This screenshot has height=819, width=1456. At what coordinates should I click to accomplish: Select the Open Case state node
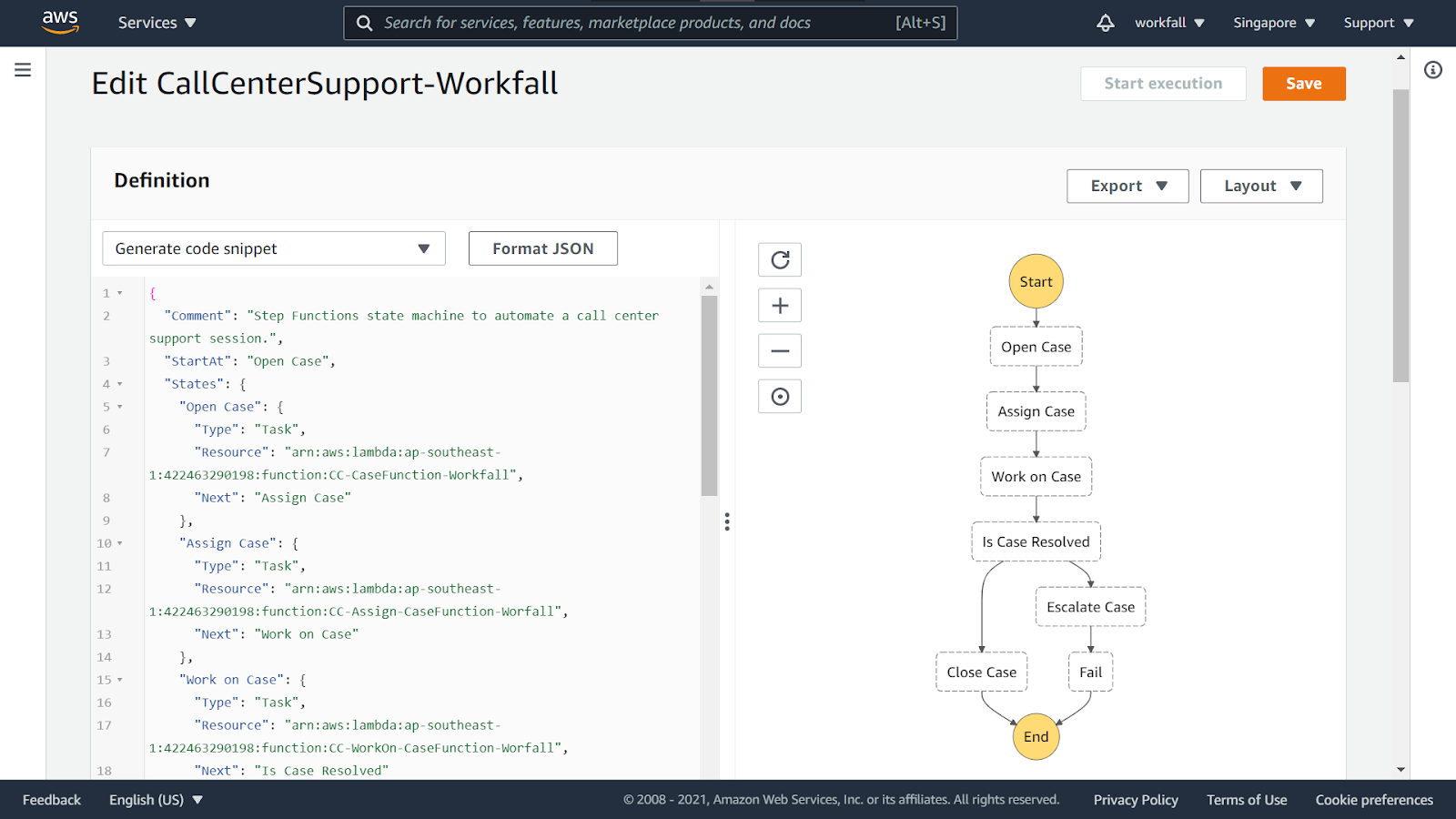[x=1036, y=347]
